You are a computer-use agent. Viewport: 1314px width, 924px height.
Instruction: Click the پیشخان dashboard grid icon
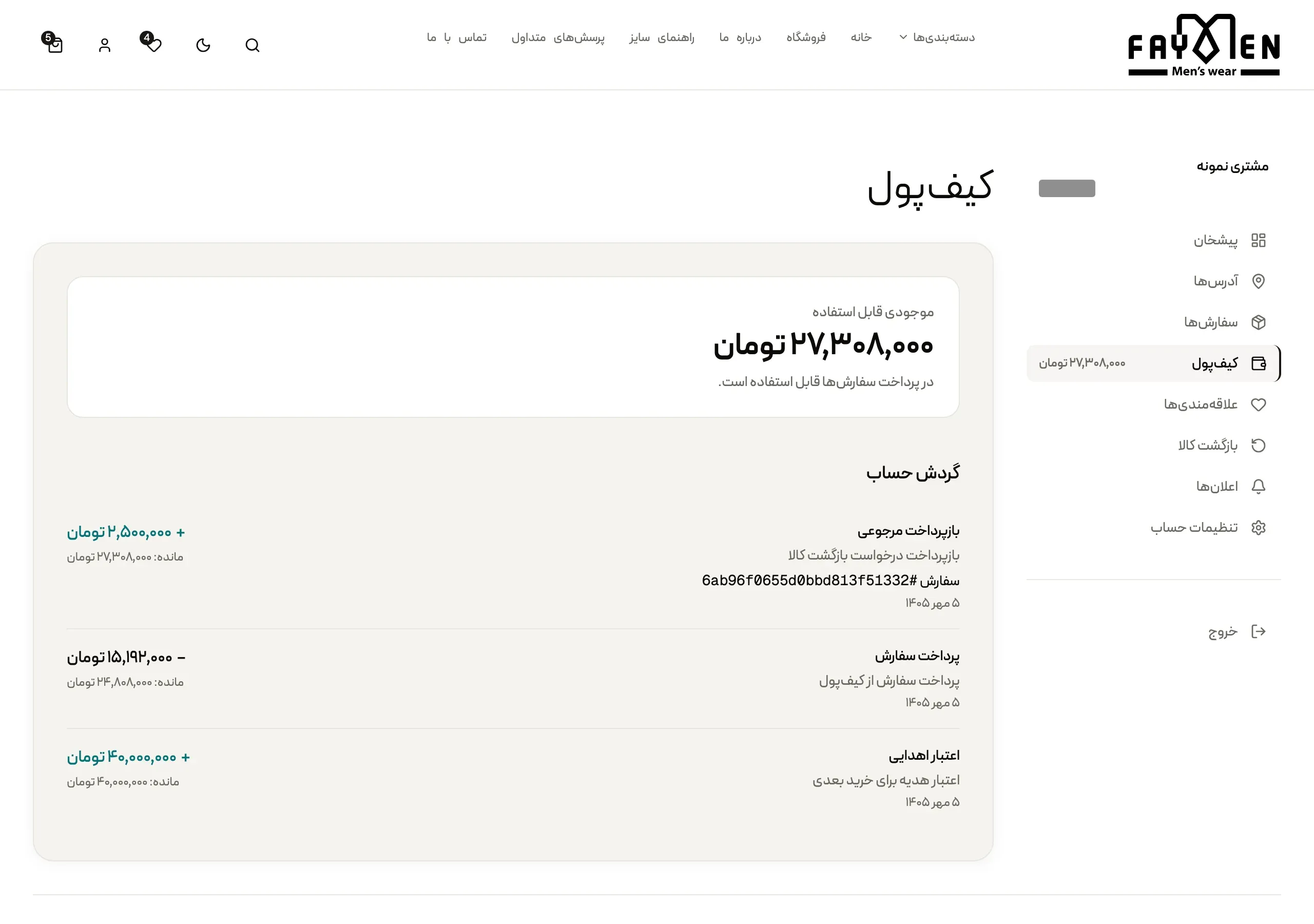pyautogui.click(x=1259, y=240)
